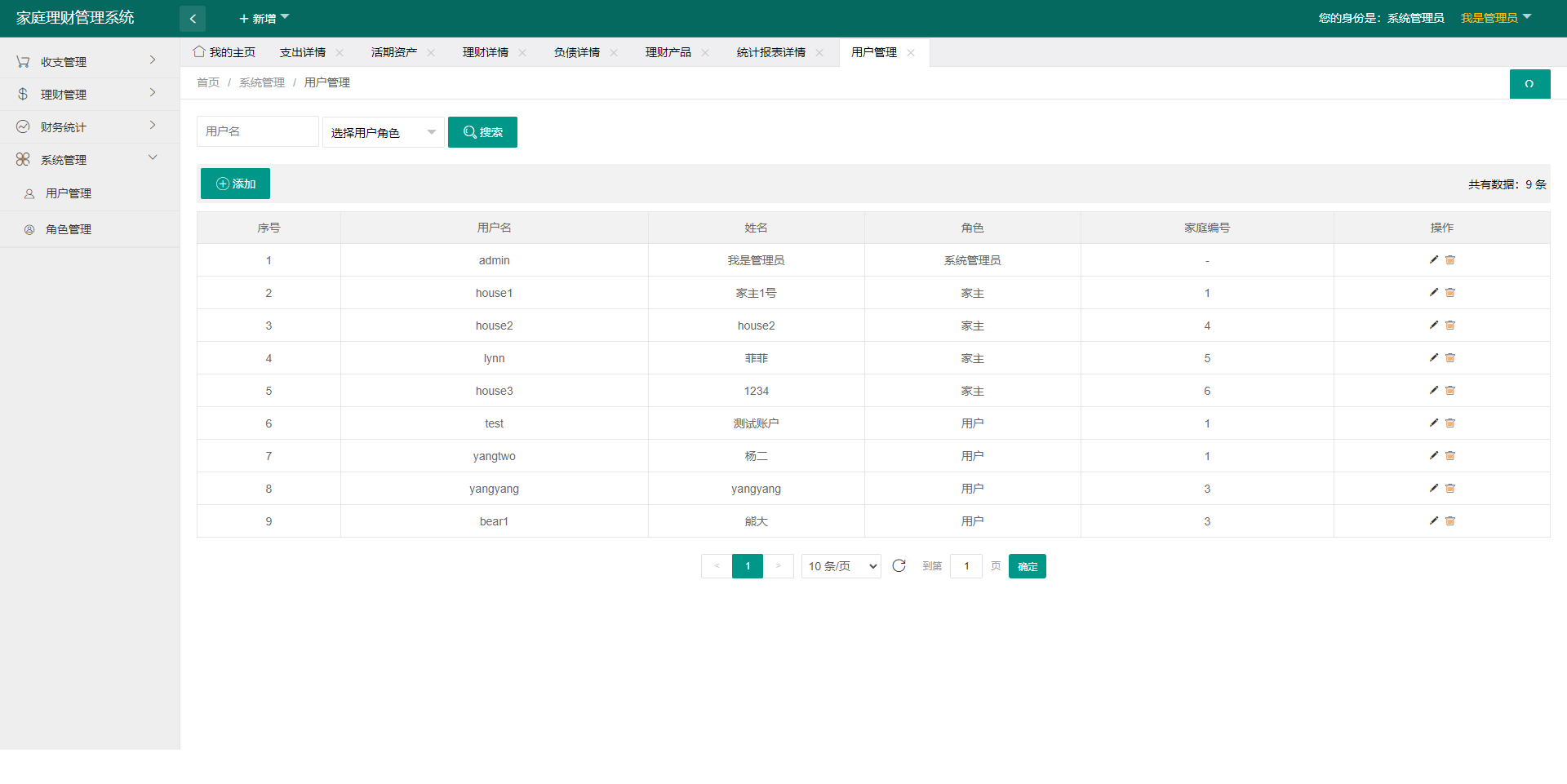Image resolution: width=1567 pixels, height=784 pixels.
Task: Close the 支出详情 tab
Action: pos(340,53)
